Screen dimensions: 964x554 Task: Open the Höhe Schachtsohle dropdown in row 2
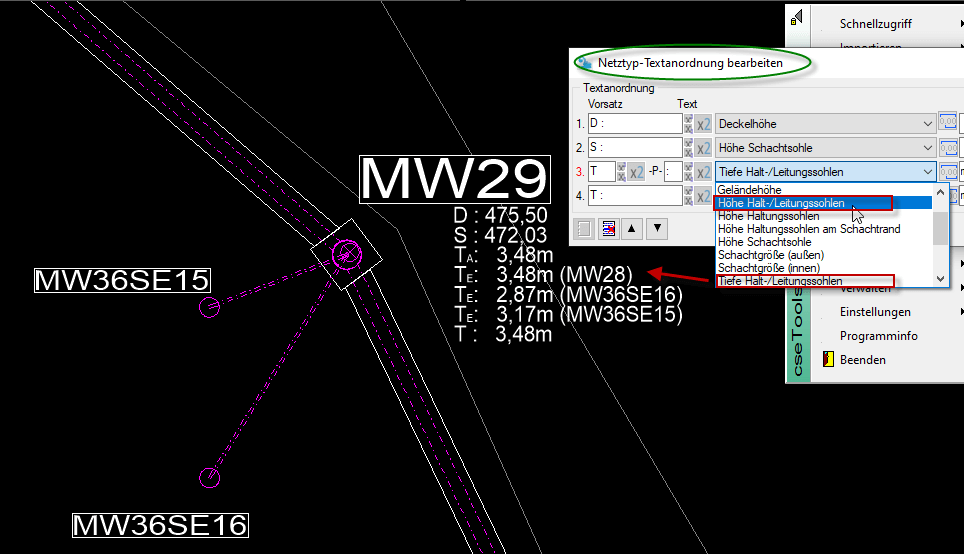click(x=928, y=148)
